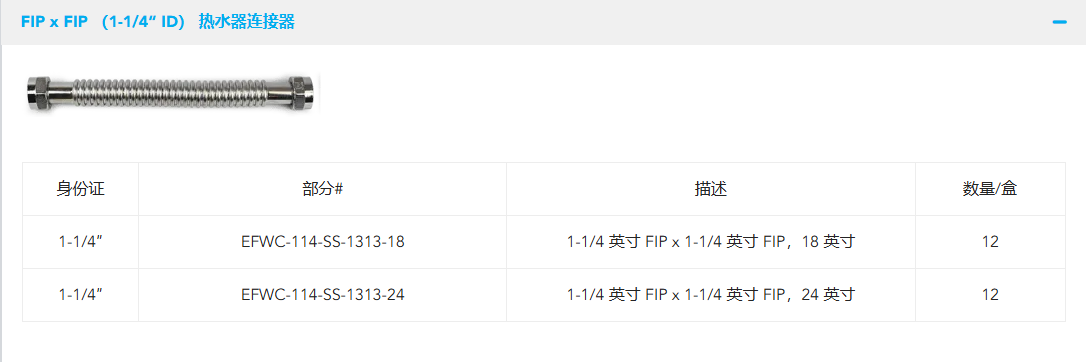Click the 身份证 column header
1086x362 pixels.
click(x=80, y=189)
